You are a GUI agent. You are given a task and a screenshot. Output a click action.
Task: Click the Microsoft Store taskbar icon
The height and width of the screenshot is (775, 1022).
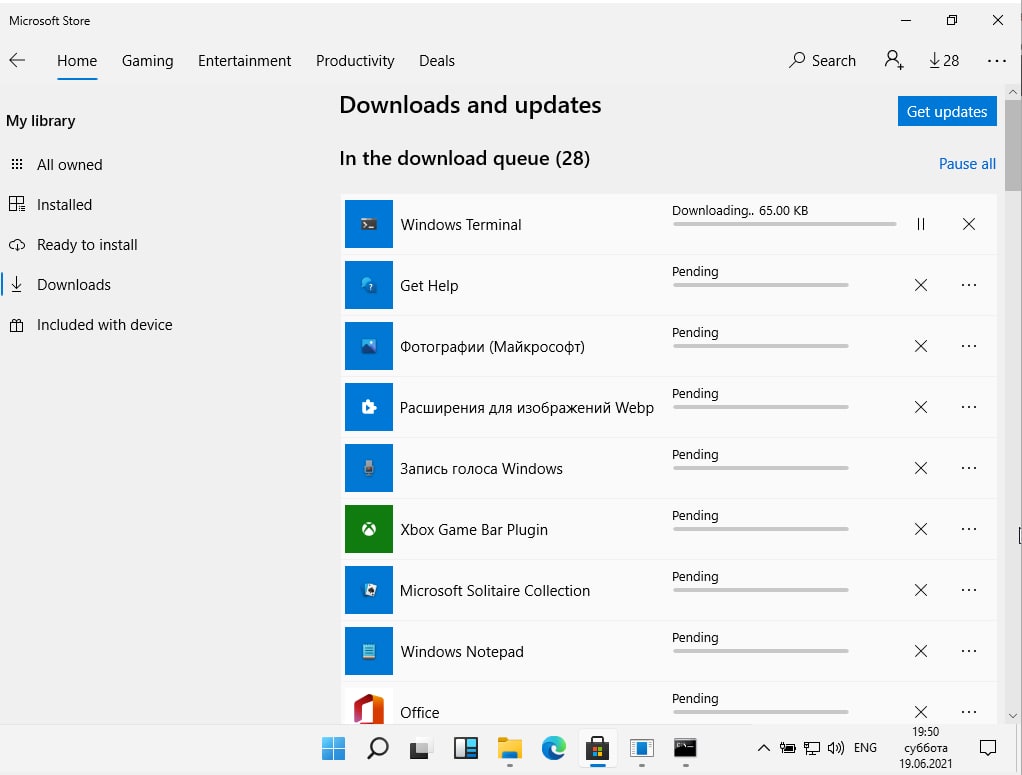pyautogui.click(x=597, y=748)
